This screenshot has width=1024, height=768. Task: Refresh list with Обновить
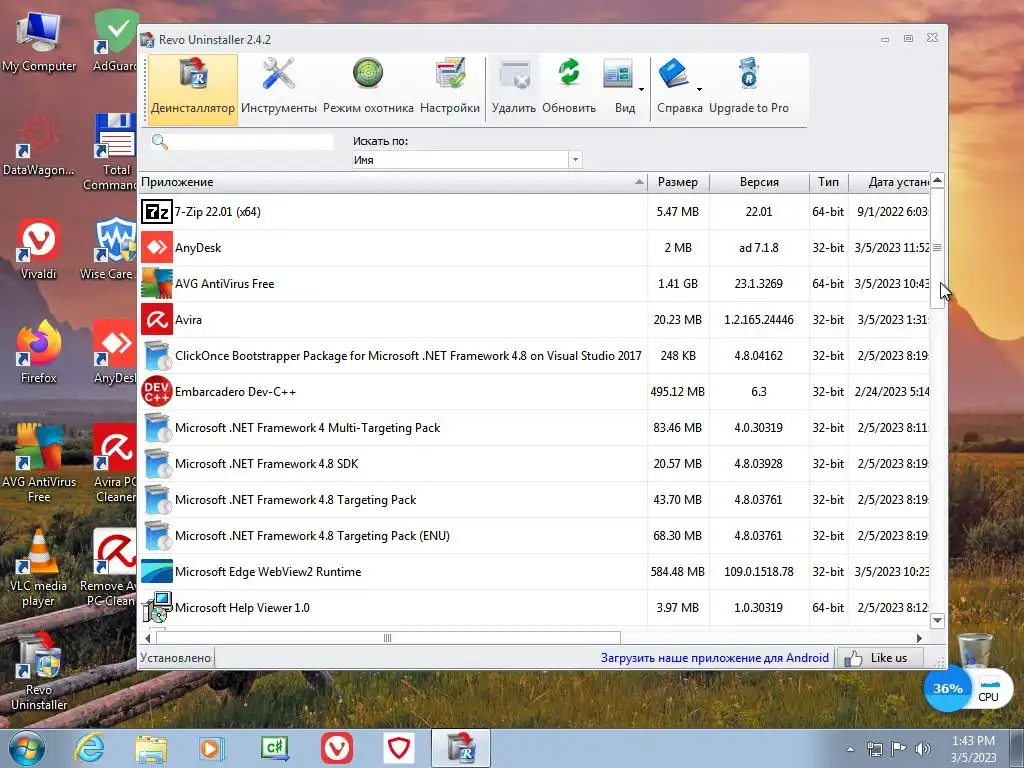click(x=569, y=88)
